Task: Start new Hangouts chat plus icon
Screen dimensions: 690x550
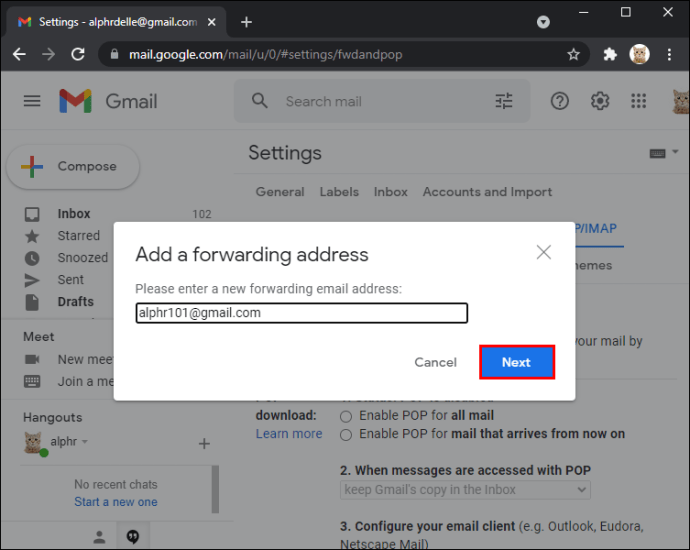Action: 204,444
